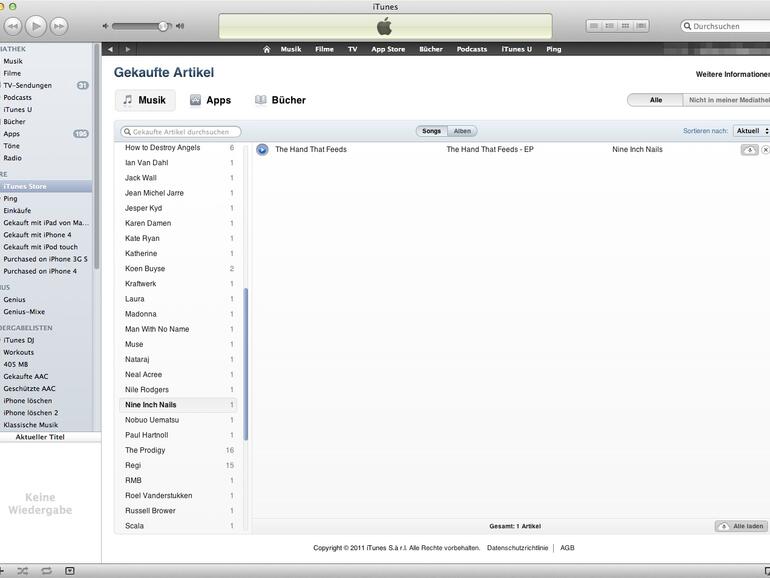Toggle the Alben view
770x578 pixels.
point(462,131)
